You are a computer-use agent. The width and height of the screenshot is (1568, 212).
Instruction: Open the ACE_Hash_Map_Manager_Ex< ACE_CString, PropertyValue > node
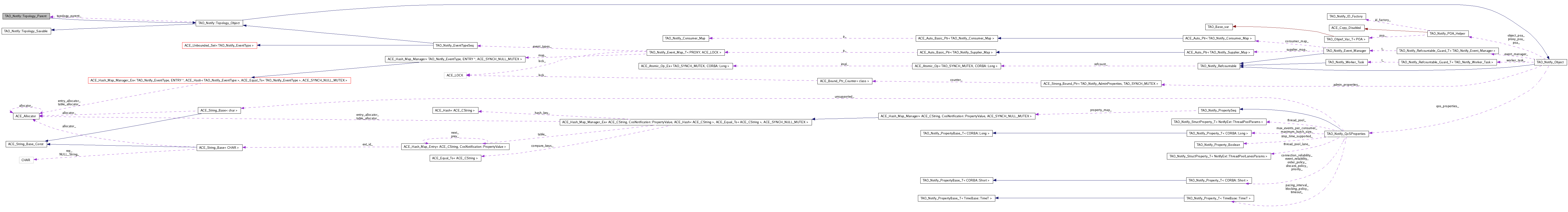(x=685, y=122)
